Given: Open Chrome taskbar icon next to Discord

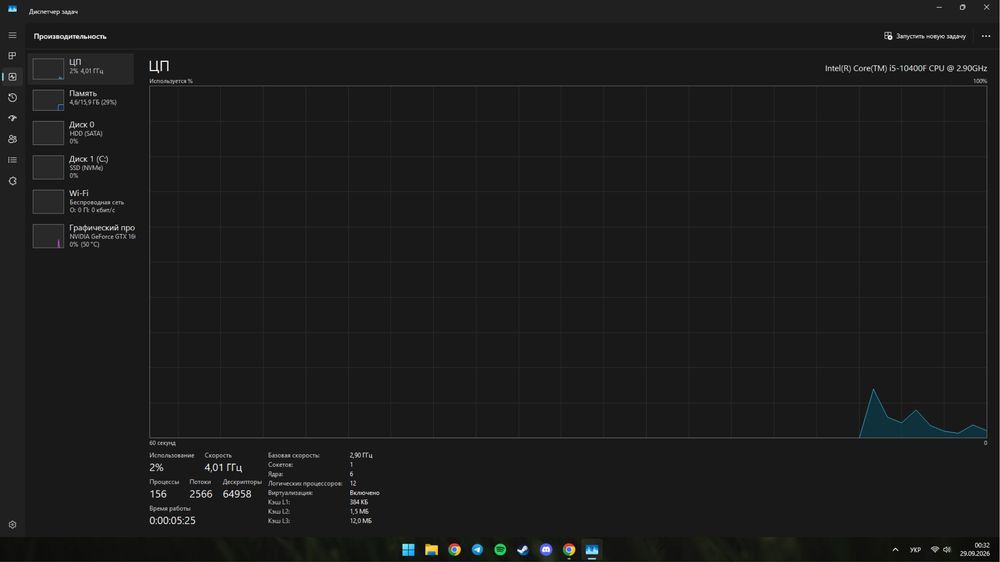Looking at the screenshot, I should pos(569,550).
